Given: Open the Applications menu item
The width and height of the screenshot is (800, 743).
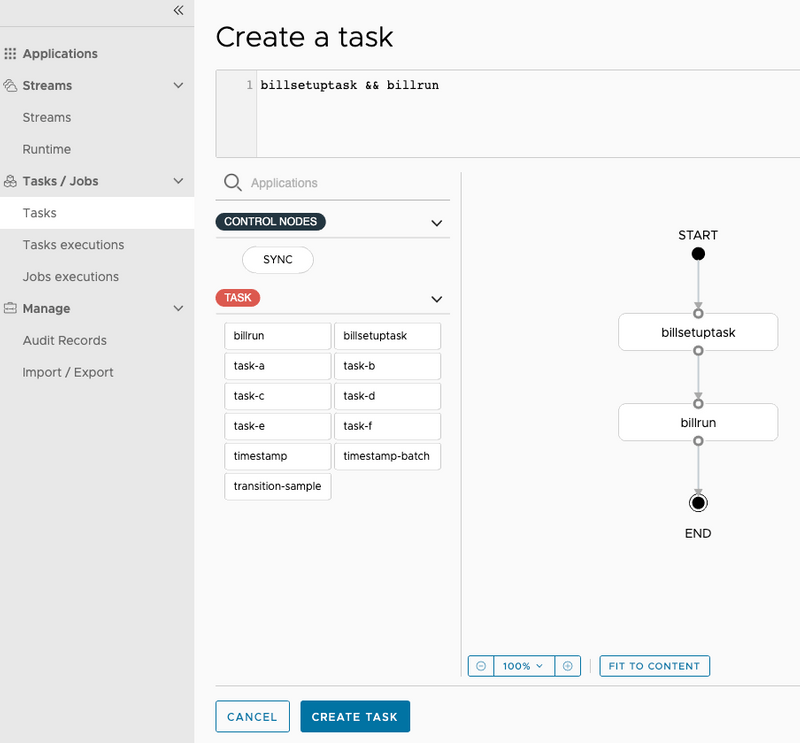Looking at the screenshot, I should click(60, 54).
